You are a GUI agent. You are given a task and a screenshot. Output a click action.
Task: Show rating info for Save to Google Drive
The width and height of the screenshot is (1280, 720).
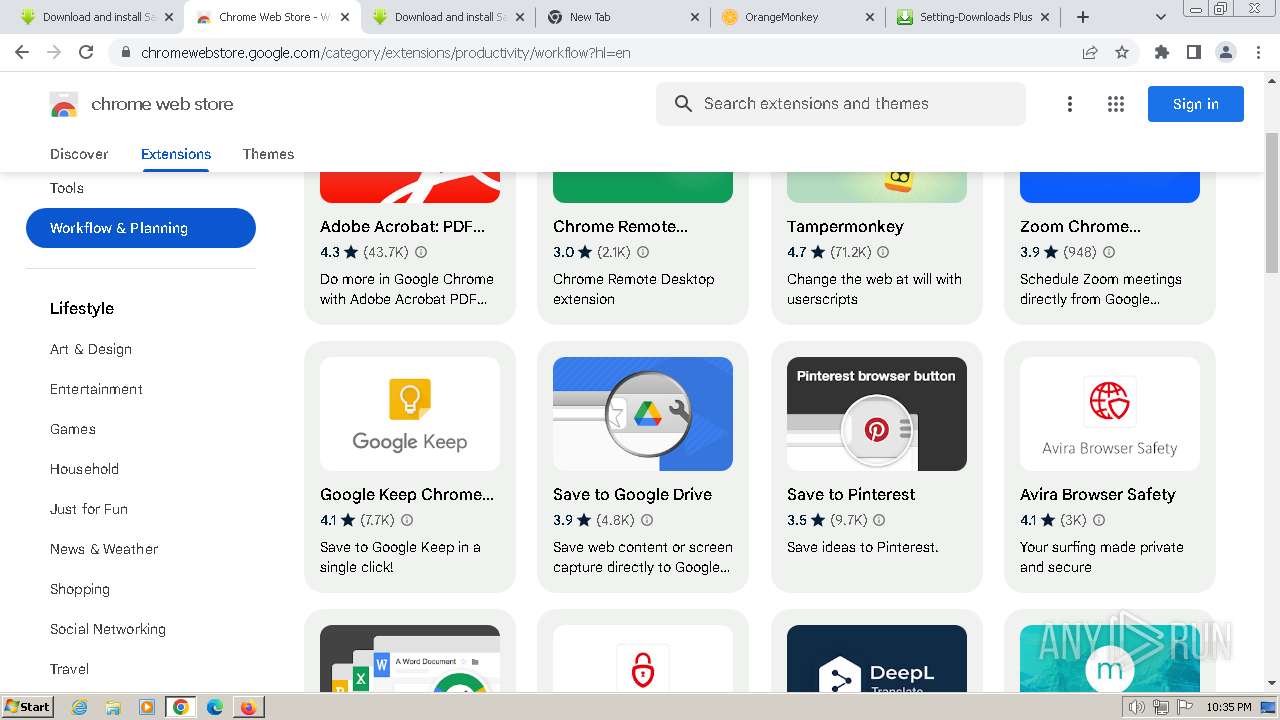pos(647,520)
